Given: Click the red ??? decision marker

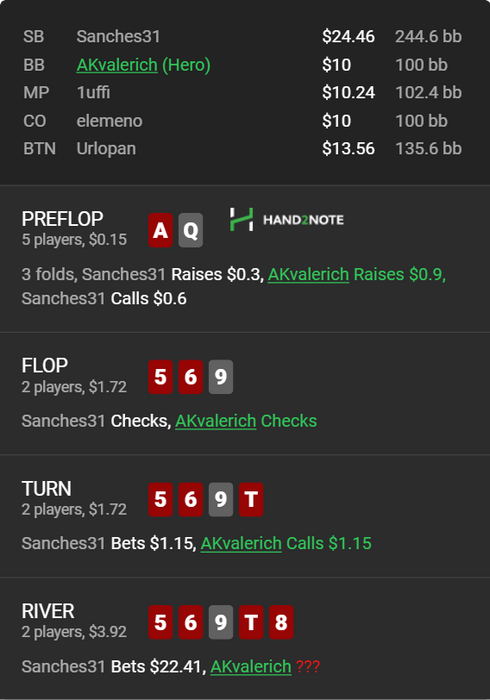Looking at the screenshot, I should (308, 667).
